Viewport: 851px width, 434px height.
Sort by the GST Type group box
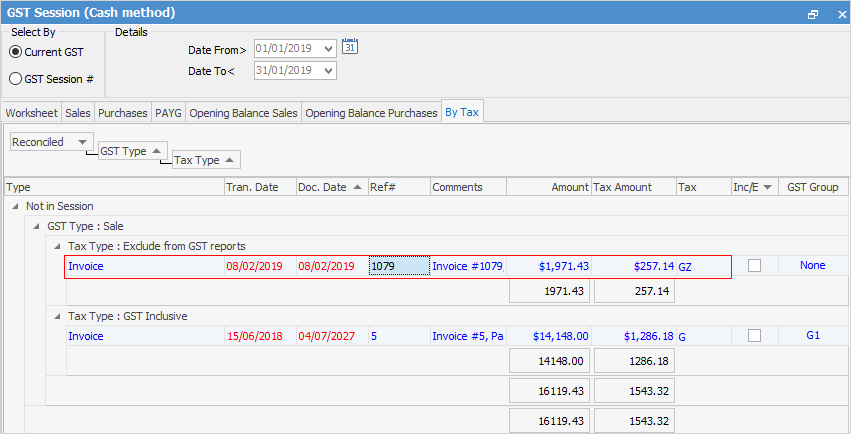pos(131,151)
